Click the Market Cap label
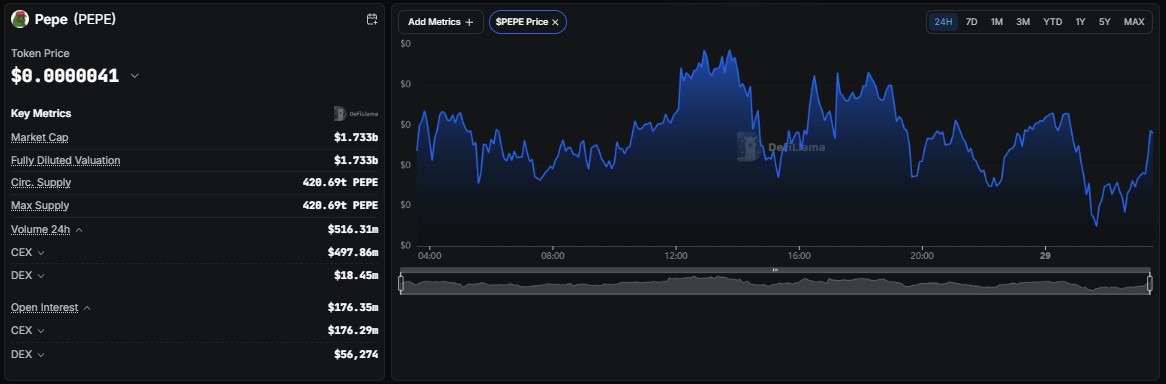Screen dimensions: 1166x384 click(39, 138)
